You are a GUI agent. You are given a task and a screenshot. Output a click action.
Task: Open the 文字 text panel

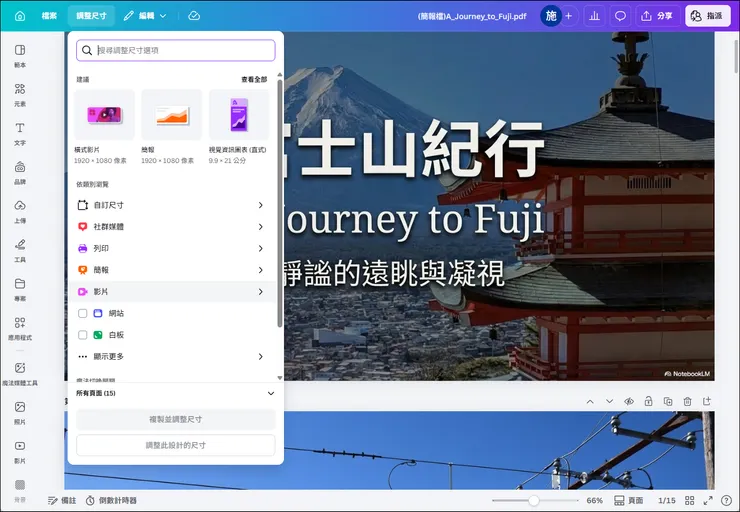click(20, 134)
